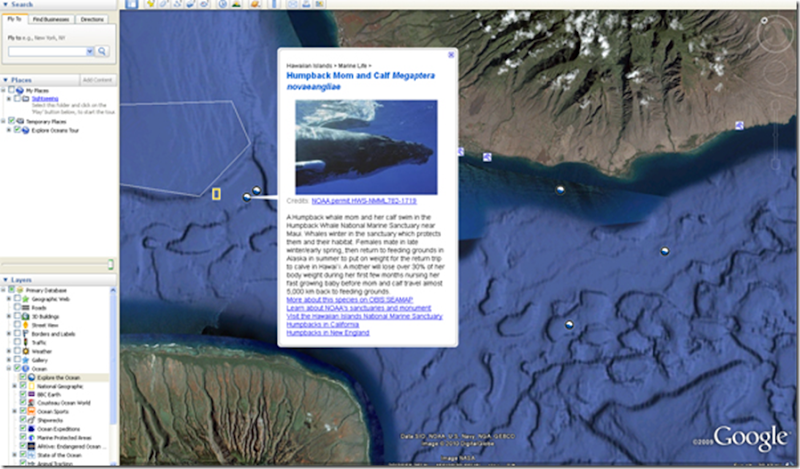
Task: Enable the Borders and Labels checkbox
Action: tap(17, 333)
